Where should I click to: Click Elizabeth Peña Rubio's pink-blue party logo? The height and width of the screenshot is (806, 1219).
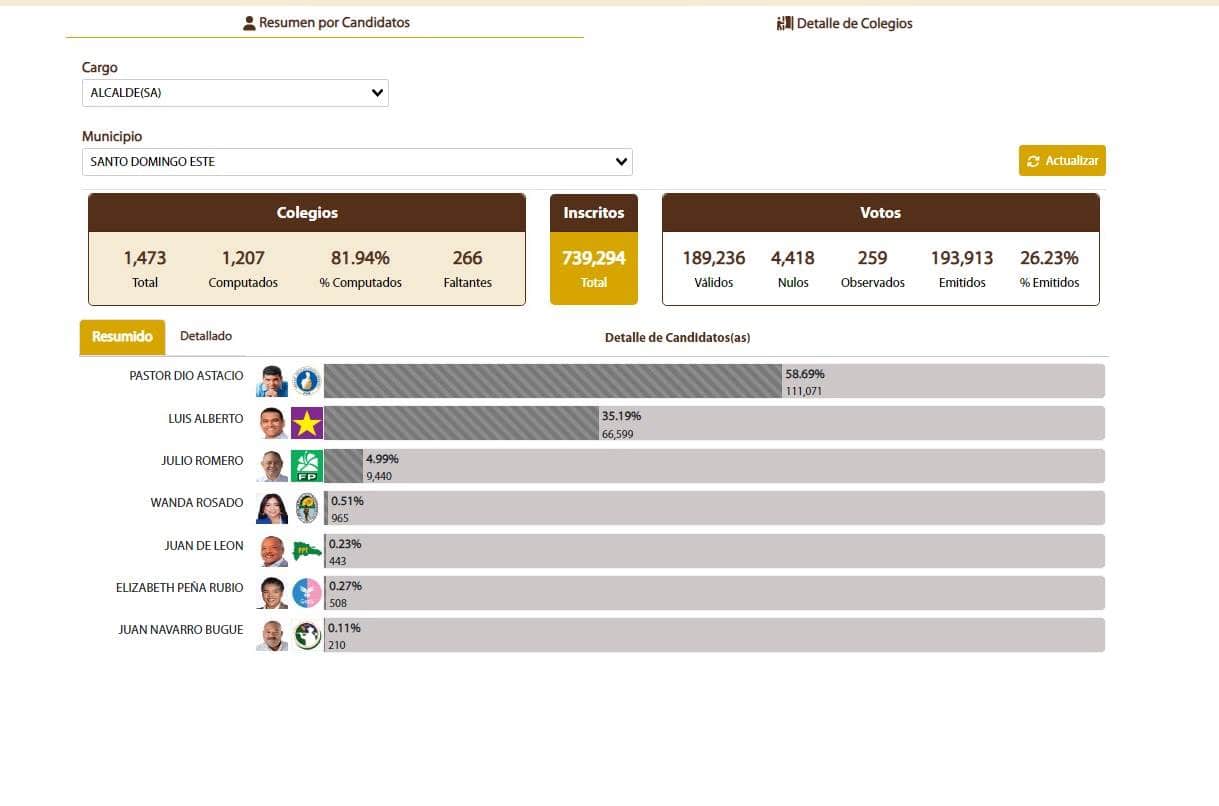click(307, 593)
